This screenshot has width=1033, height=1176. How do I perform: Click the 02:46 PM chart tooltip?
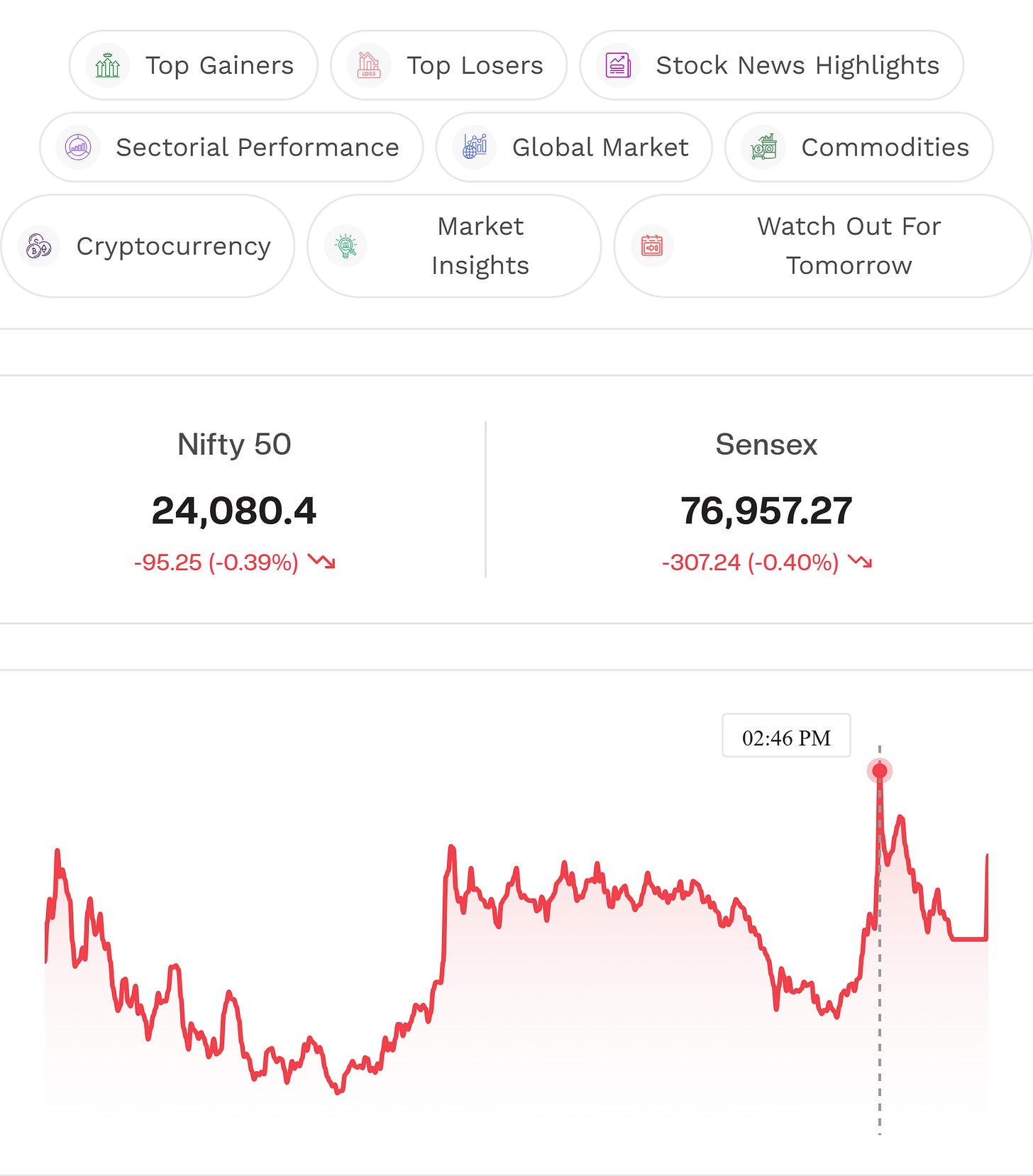pyautogui.click(x=786, y=736)
